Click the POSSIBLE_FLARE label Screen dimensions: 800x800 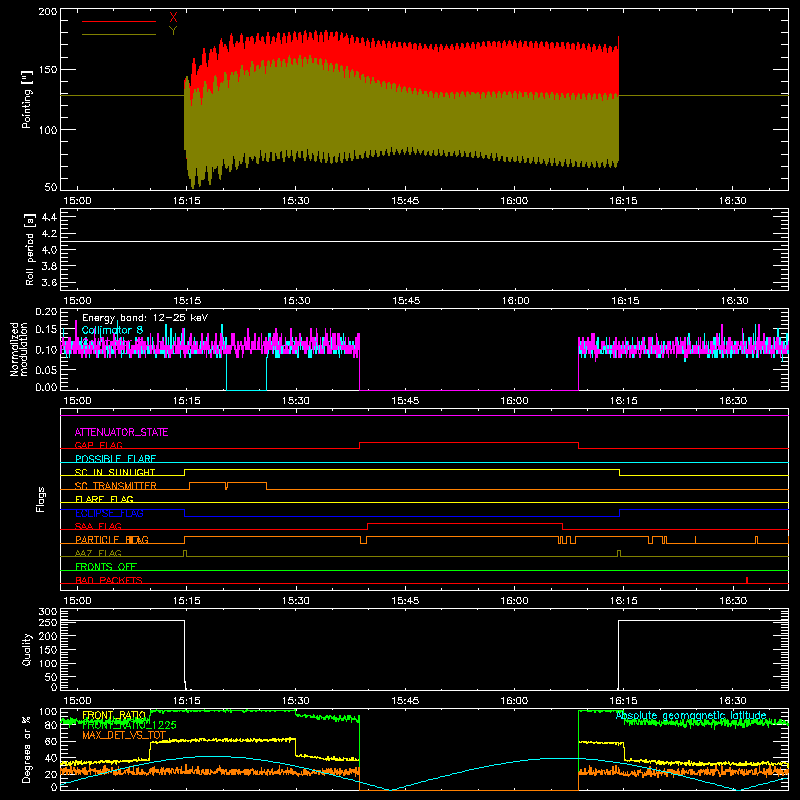[x=115, y=458]
